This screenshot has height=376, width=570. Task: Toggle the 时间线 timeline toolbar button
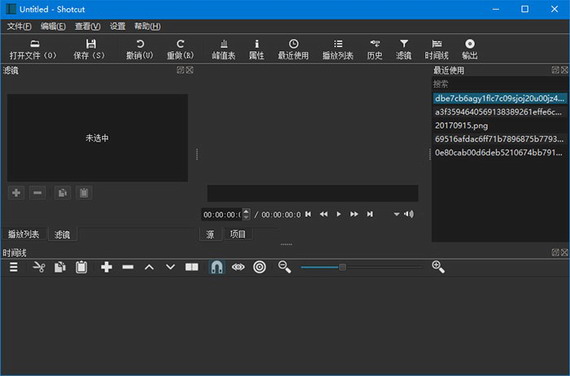pyautogui.click(x=437, y=49)
